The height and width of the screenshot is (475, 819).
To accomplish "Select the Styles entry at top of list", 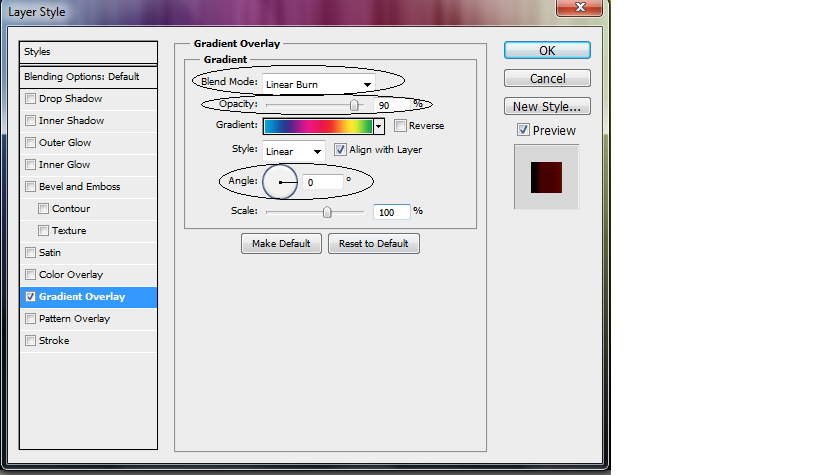I will pos(89,52).
